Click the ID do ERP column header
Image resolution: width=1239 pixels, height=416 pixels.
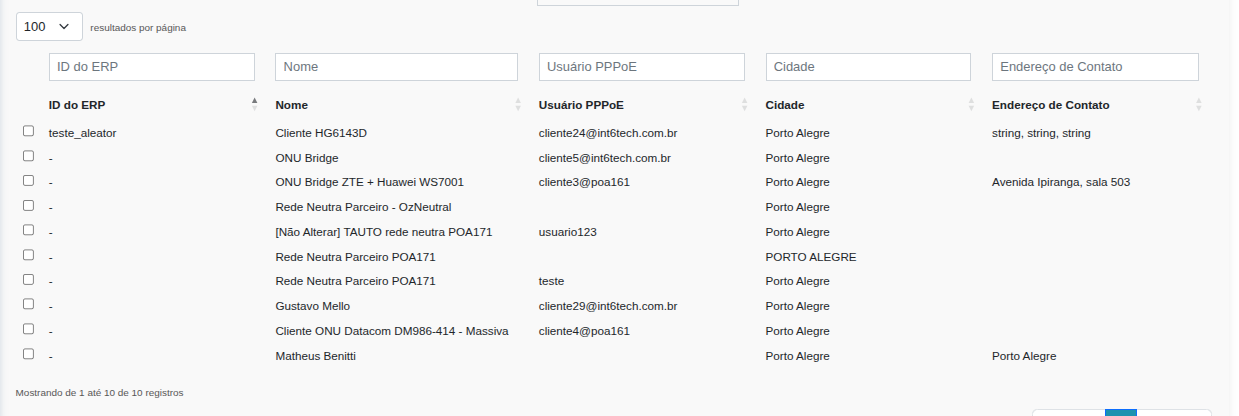[x=77, y=105]
